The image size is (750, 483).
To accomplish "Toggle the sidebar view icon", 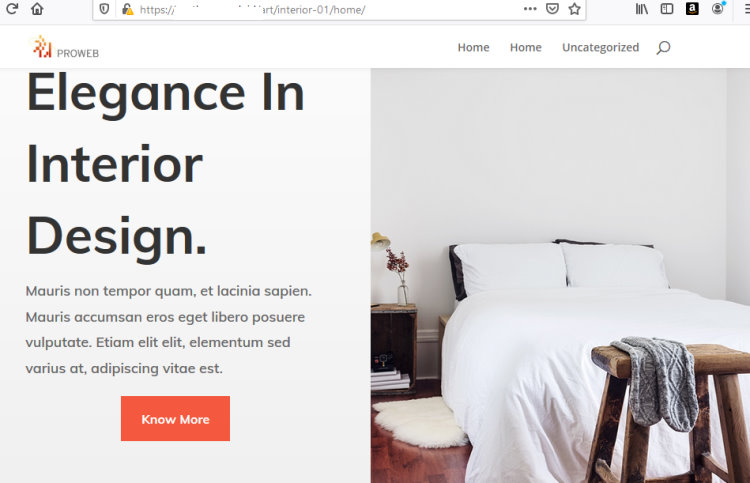I will [667, 9].
